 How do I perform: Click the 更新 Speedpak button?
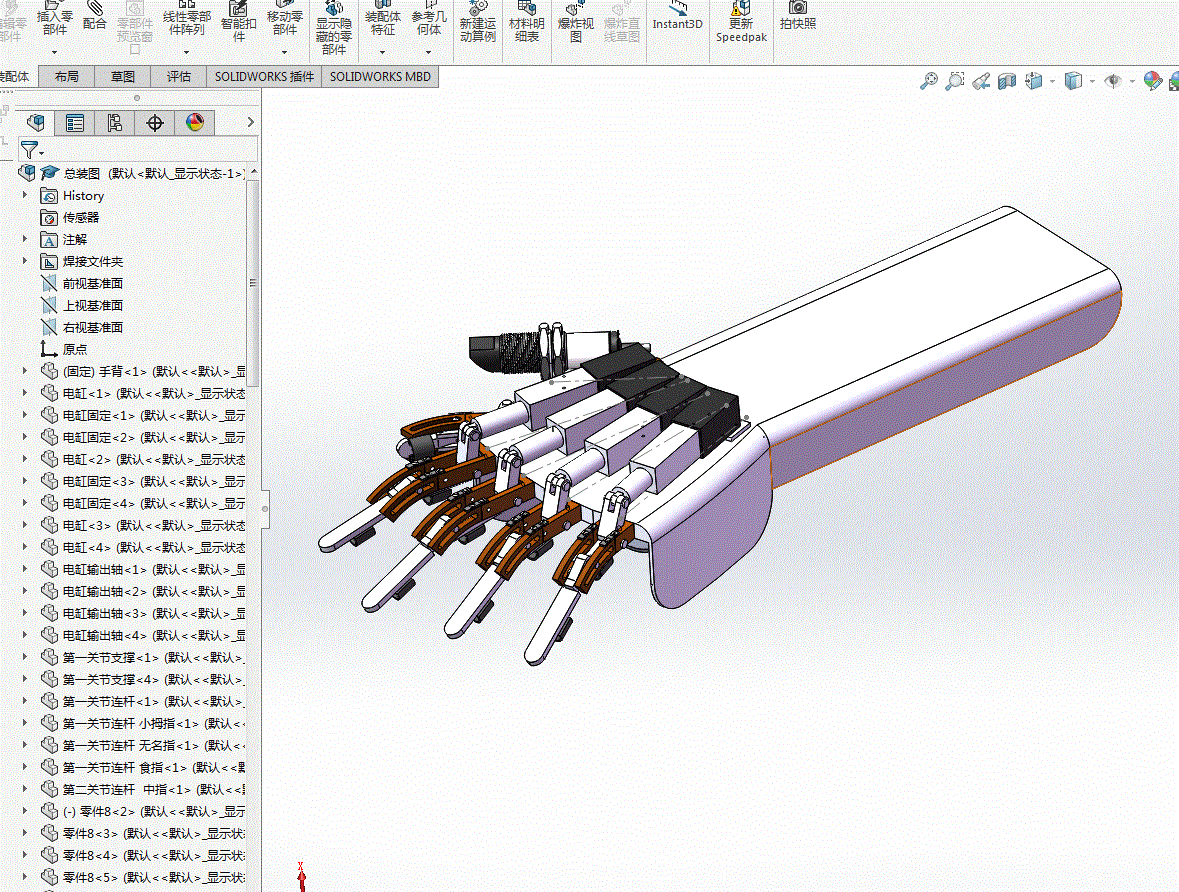click(x=741, y=23)
